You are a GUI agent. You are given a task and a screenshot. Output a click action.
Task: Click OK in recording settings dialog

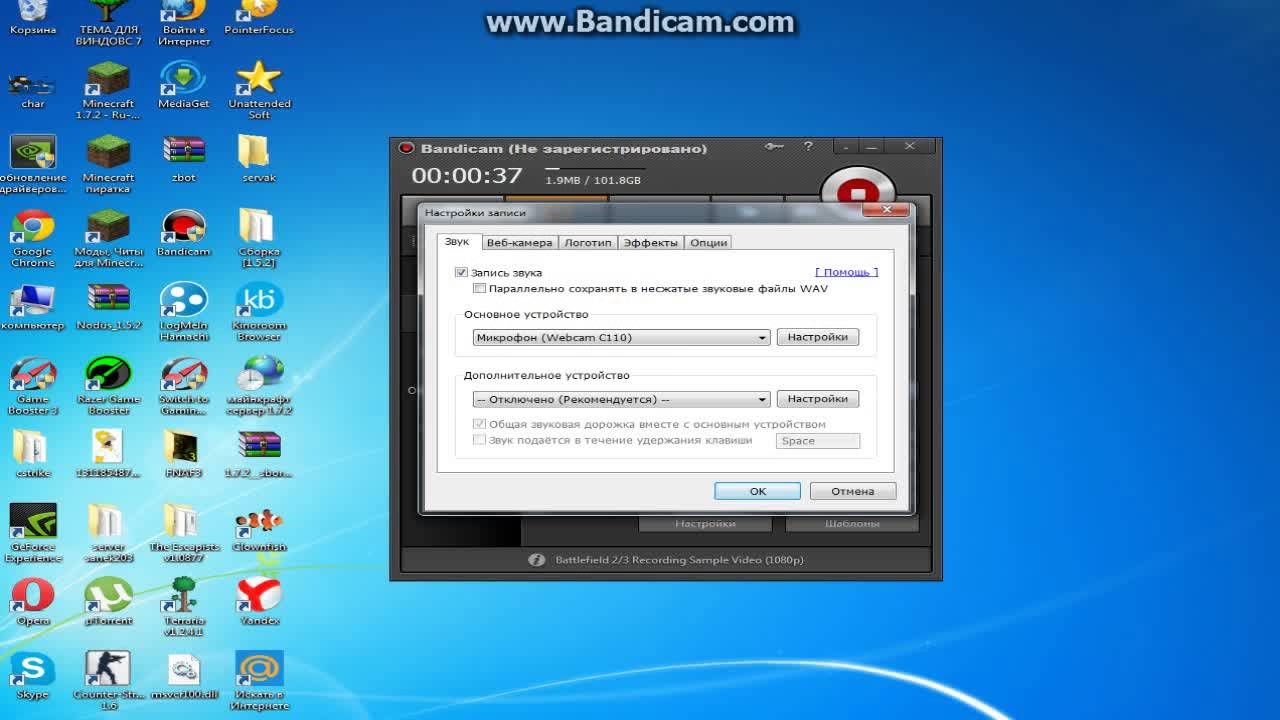[757, 491]
